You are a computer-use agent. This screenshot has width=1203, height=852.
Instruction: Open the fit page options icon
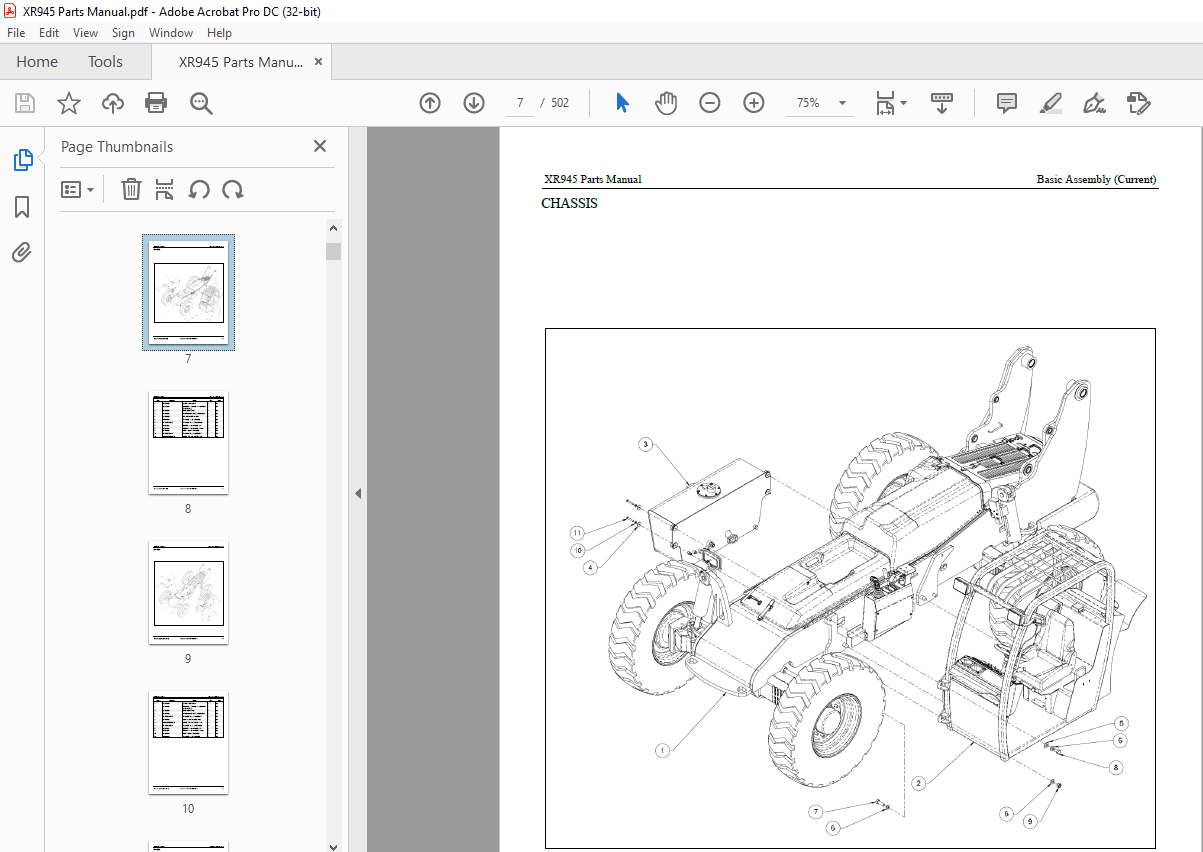click(x=890, y=103)
